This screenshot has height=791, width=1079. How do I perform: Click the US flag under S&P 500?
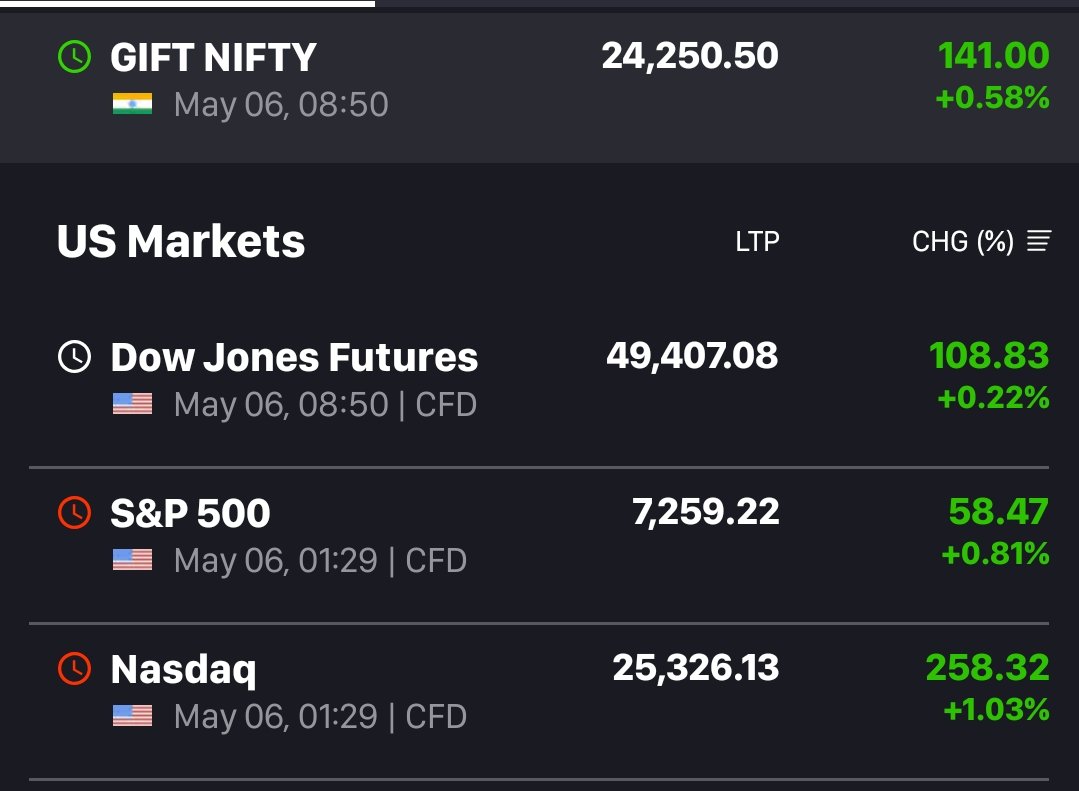click(132, 560)
